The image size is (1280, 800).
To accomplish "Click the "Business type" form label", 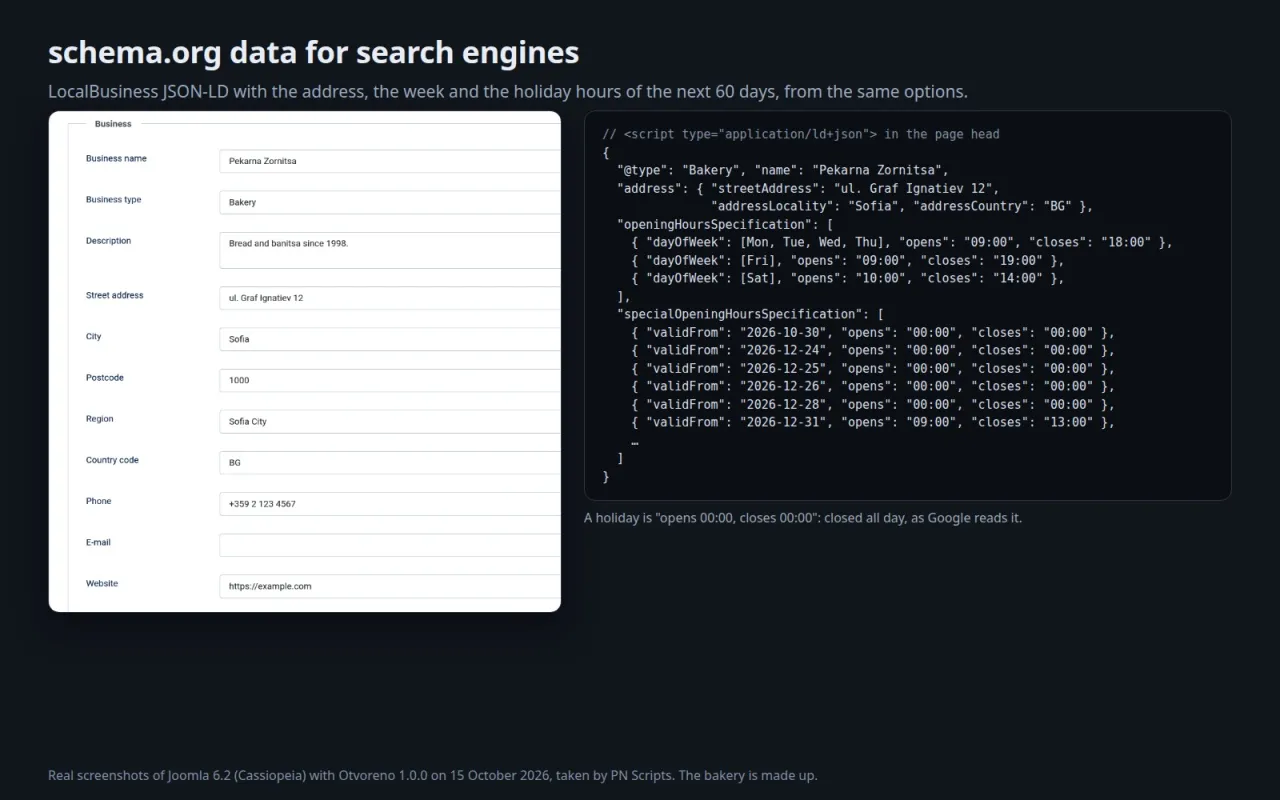I will 114,199.
